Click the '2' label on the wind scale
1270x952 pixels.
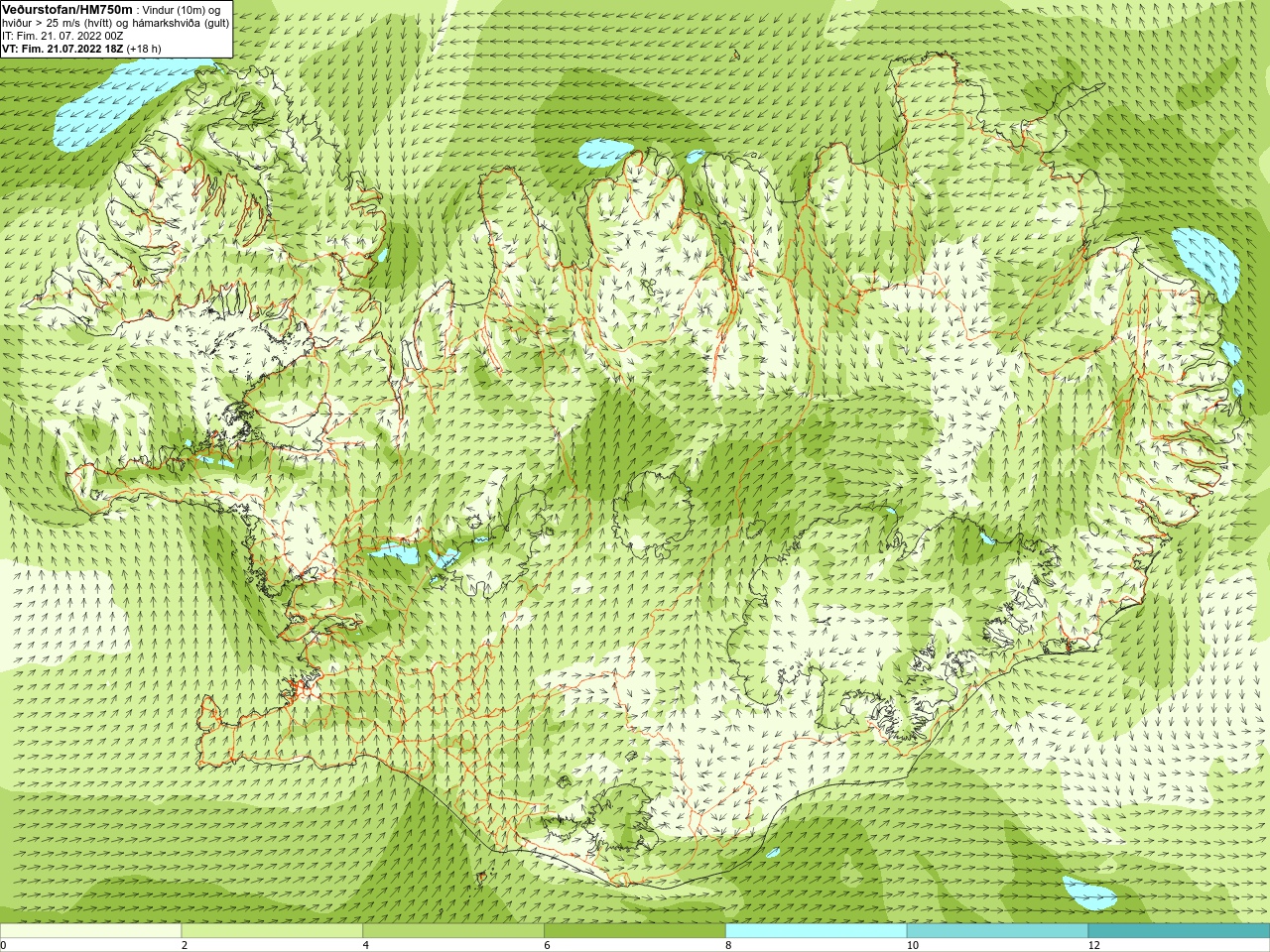tap(185, 946)
